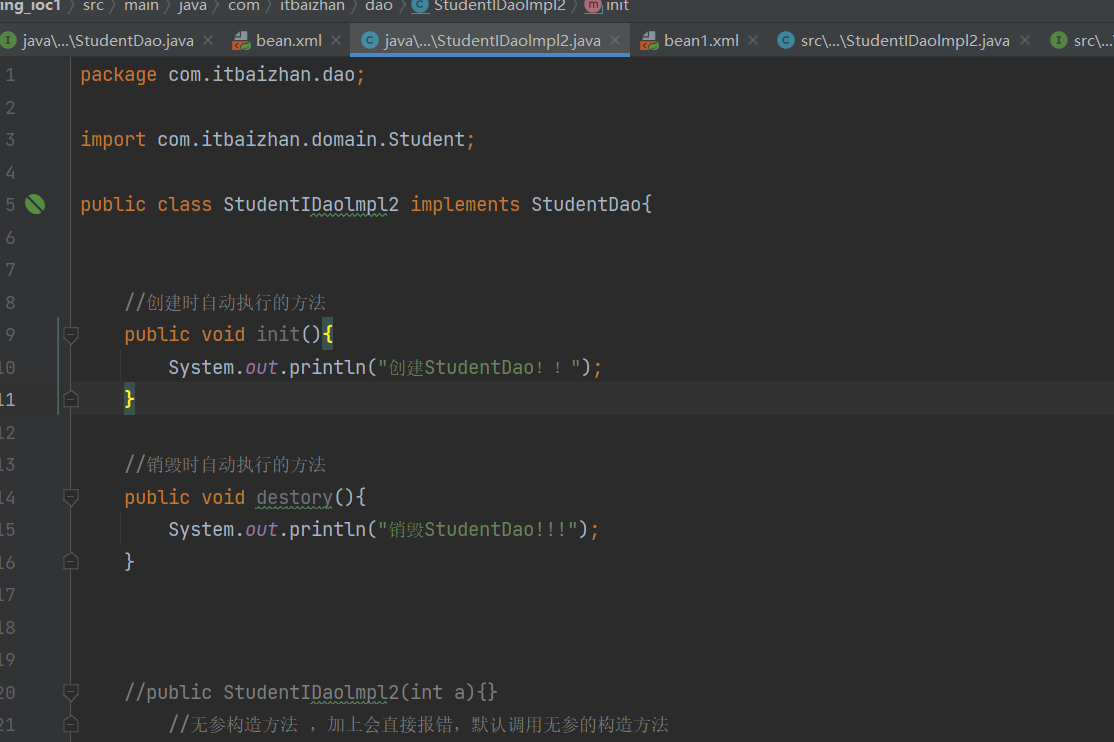Image resolution: width=1114 pixels, height=742 pixels.
Task: Click the commented constructor text on line 20
Action: pos(311,692)
